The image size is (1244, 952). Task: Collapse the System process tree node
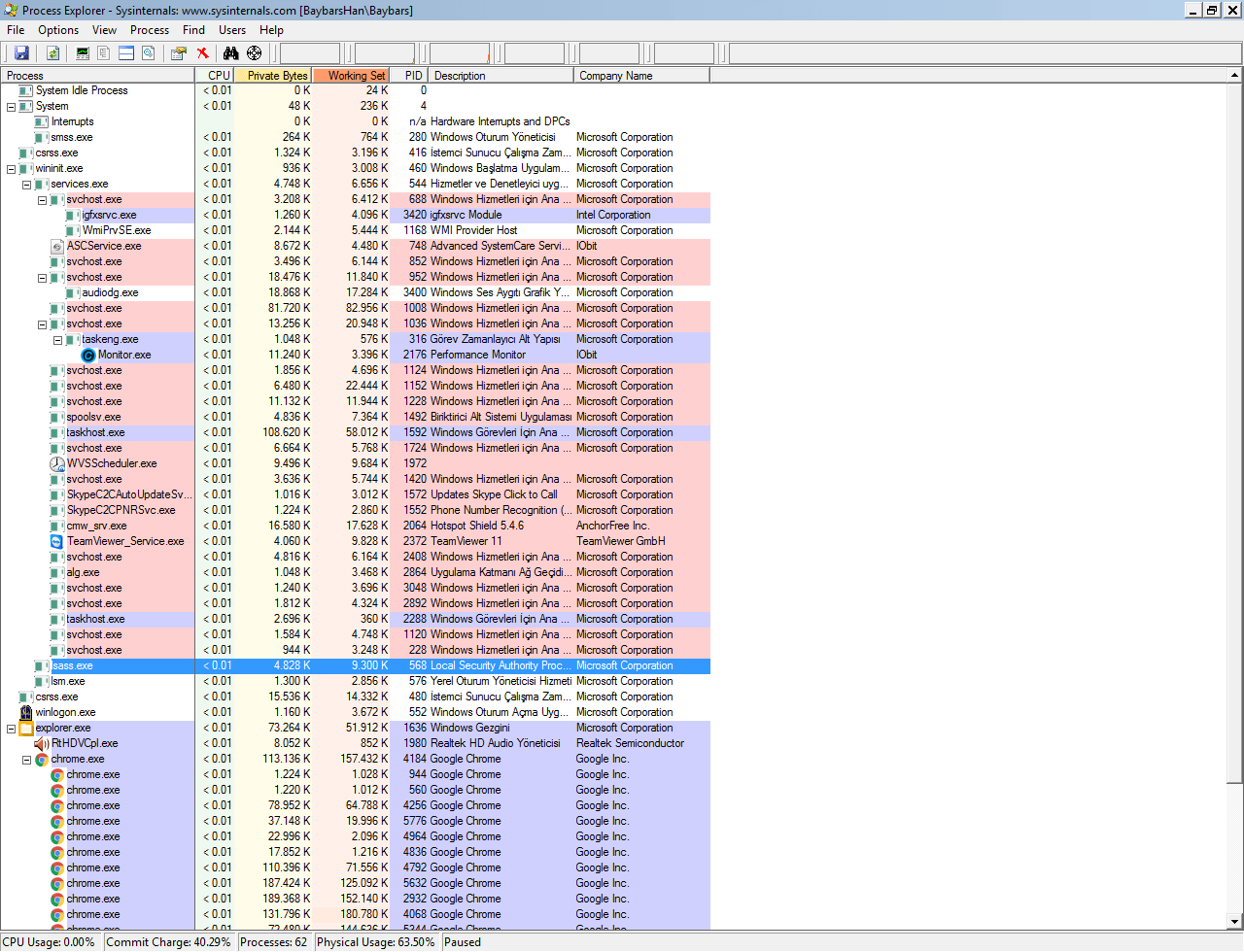(12, 107)
